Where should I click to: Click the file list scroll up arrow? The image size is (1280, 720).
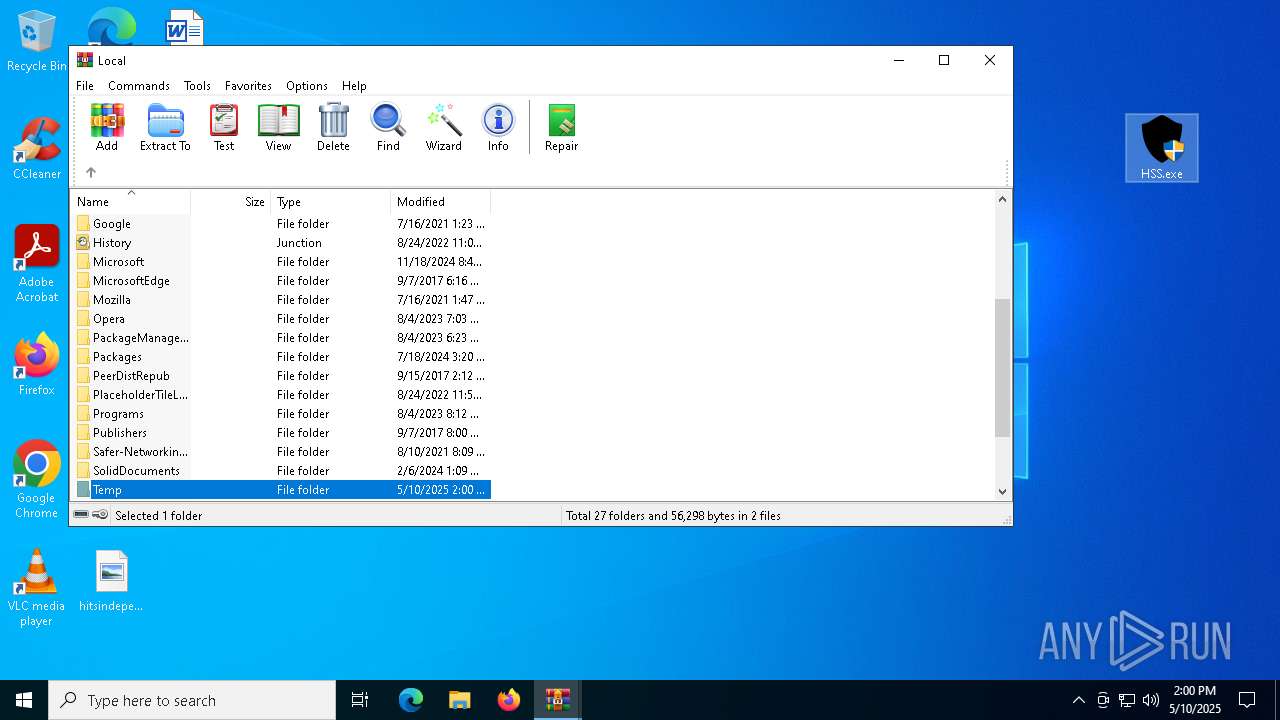(x=1003, y=199)
